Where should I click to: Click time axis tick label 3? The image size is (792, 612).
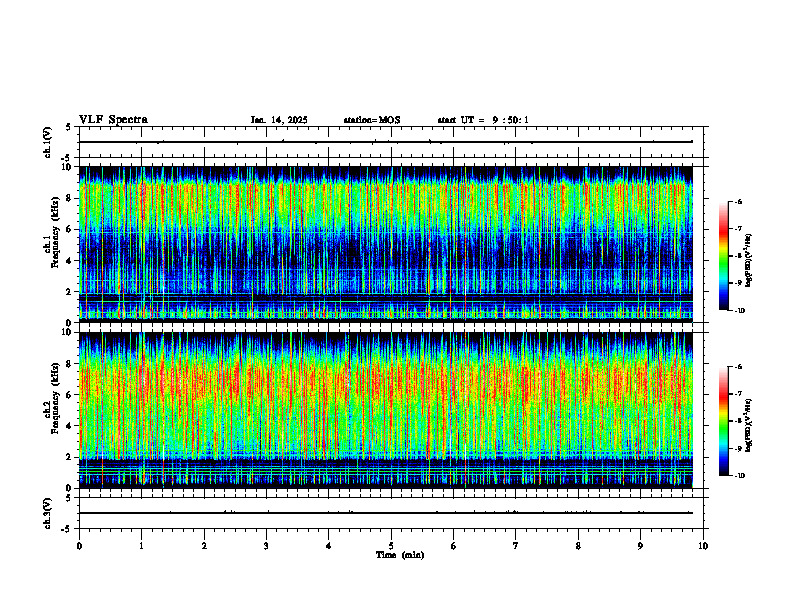[x=266, y=546]
